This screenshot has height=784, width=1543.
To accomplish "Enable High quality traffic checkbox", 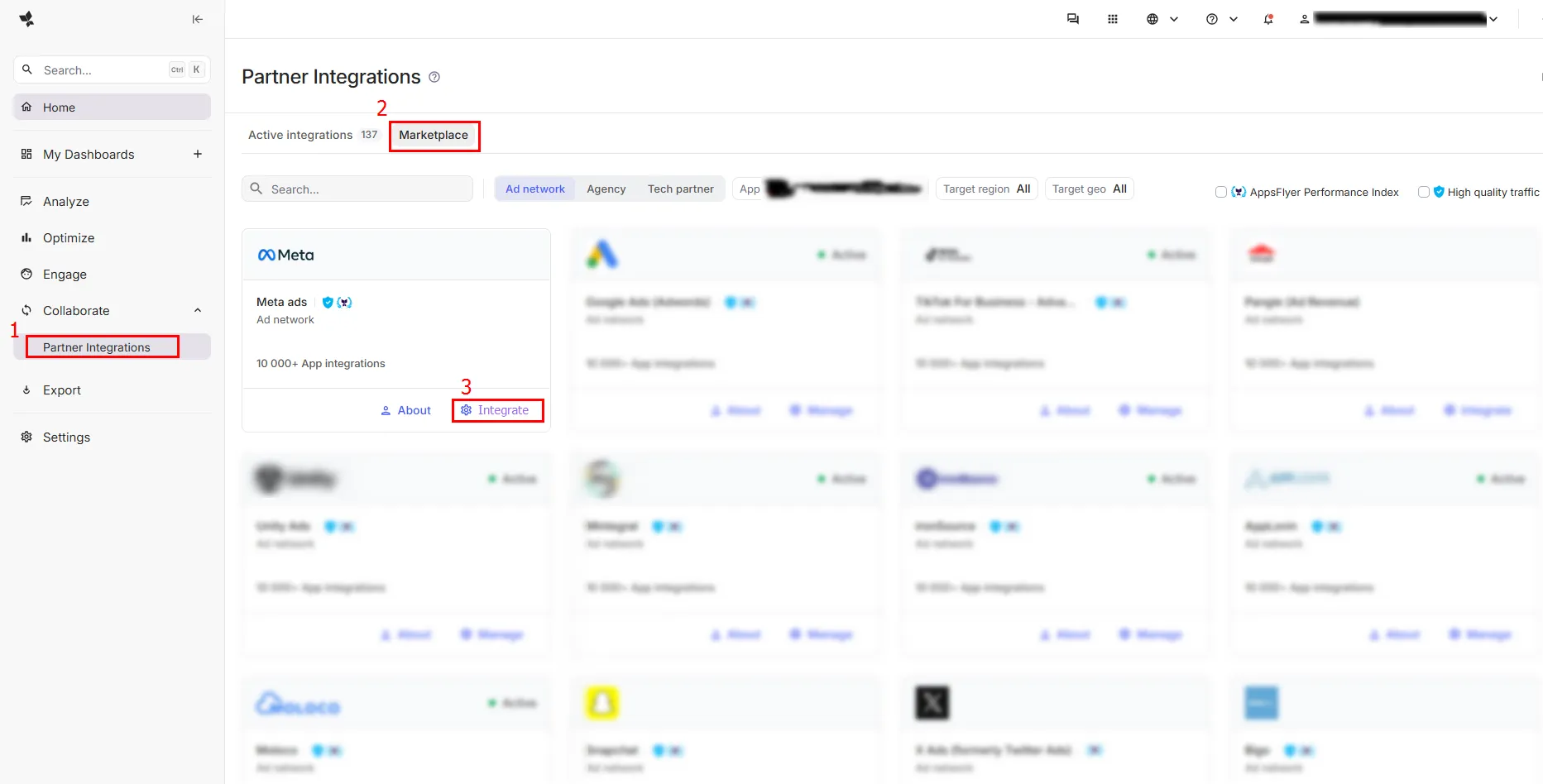I will 1424,192.
